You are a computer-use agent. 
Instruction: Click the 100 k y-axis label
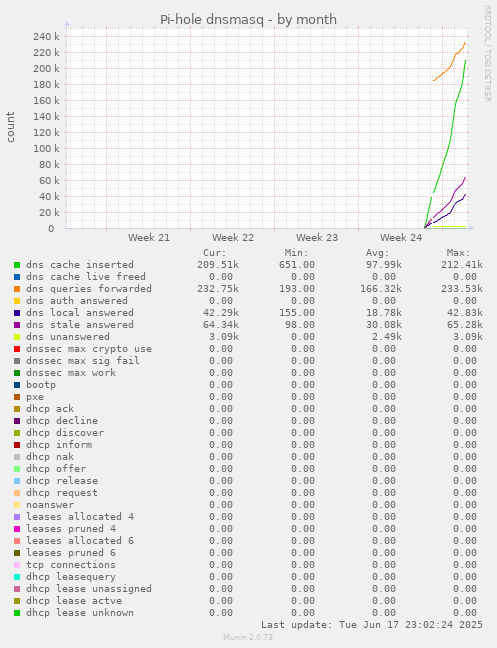coord(46,149)
